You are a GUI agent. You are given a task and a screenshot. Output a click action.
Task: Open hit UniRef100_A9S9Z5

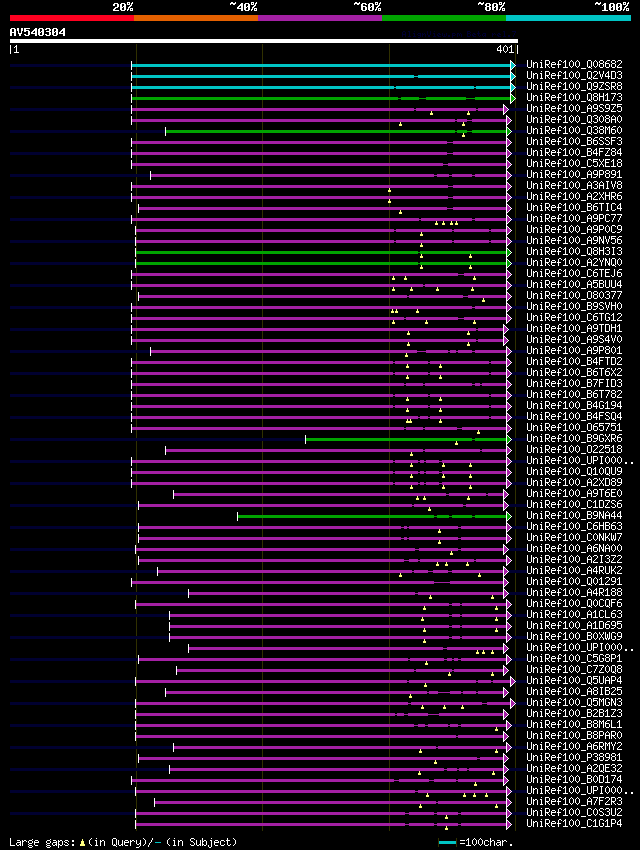tap(574, 108)
